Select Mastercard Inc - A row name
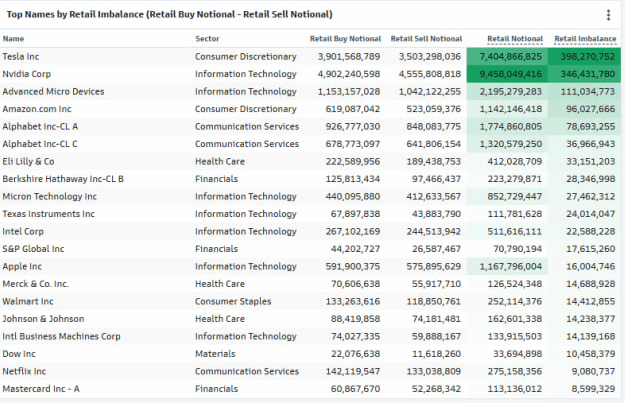 (41, 390)
